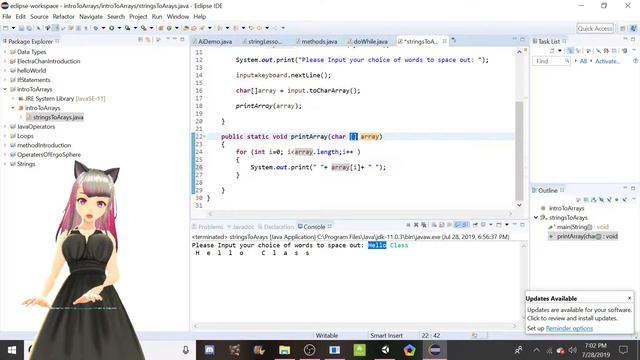640x360 pixels.
Task: Open Discord from the taskbar
Action: 209,350
